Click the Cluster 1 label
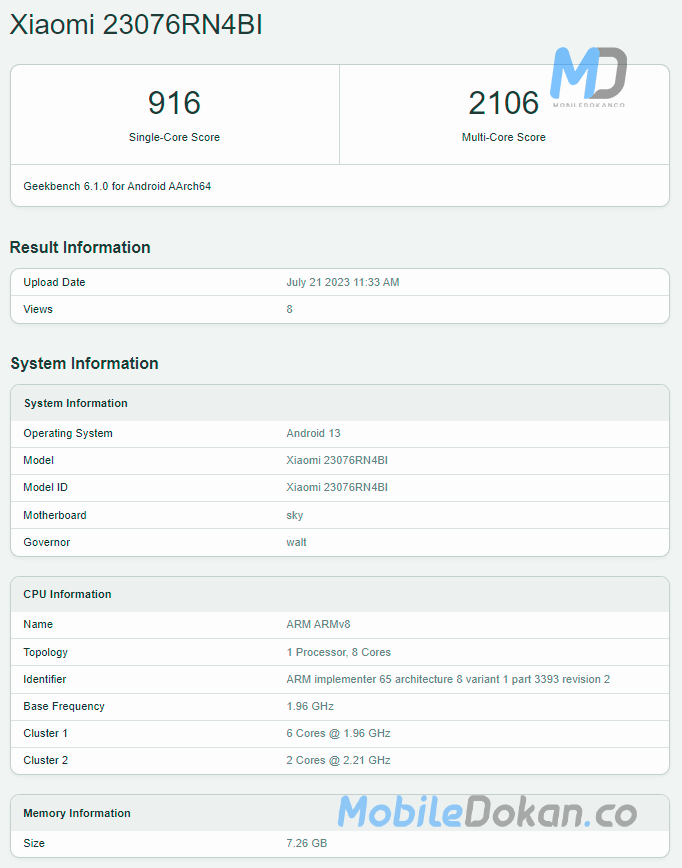Viewport: 682px width, 868px height. (x=45, y=733)
